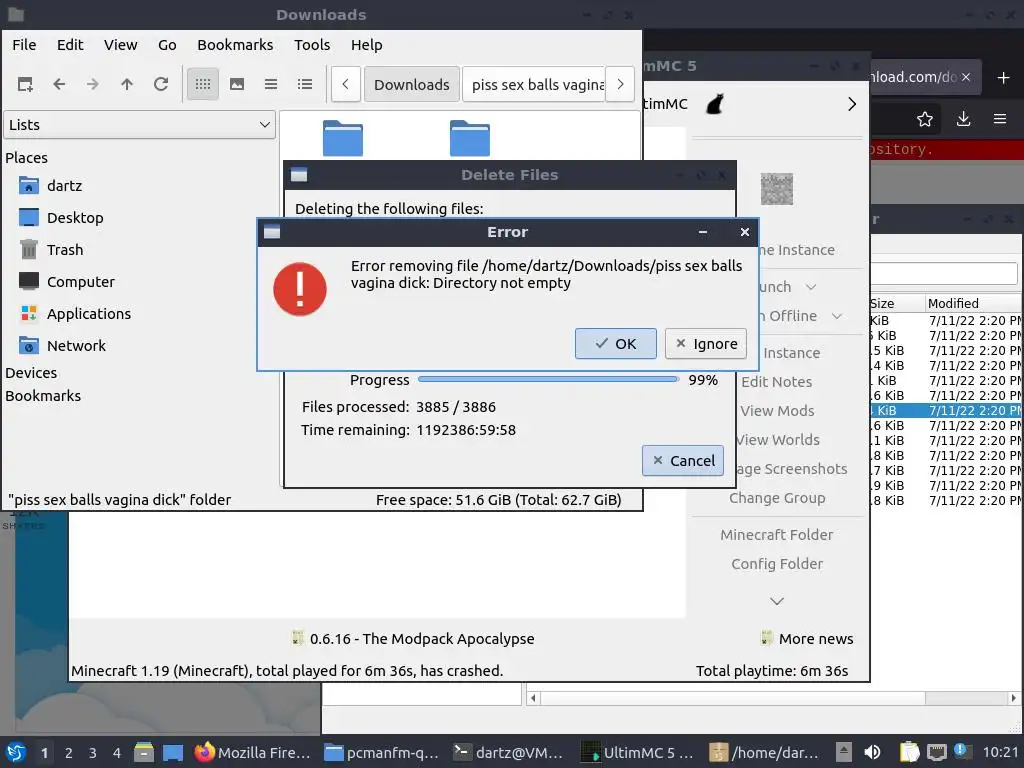Screen dimensions: 1024x768
Task: Open the Go menu
Action: point(167,45)
